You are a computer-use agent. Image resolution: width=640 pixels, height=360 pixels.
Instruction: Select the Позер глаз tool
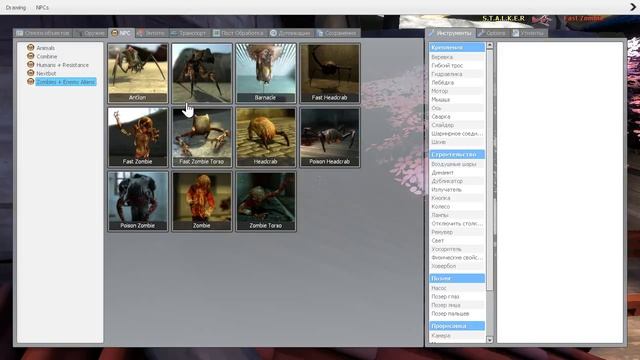coord(457,297)
